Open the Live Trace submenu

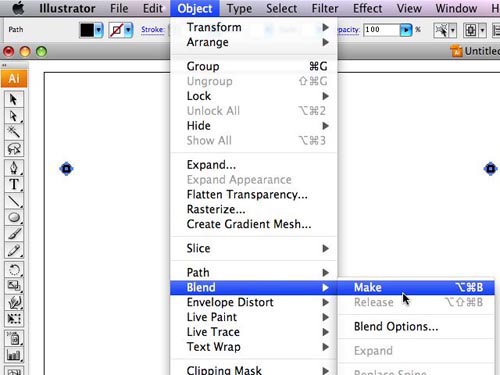(x=254, y=332)
